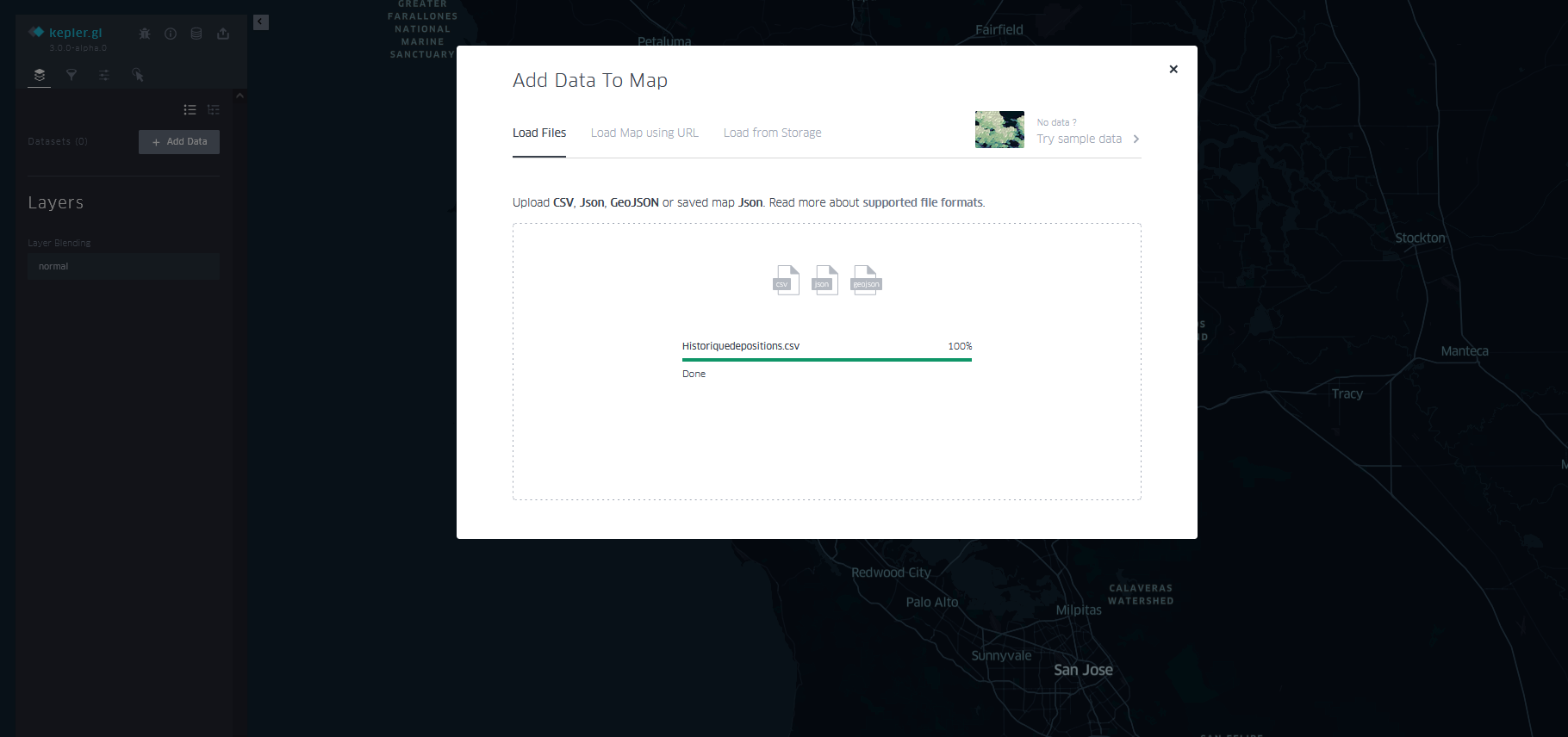This screenshot has height=737, width=1568.
Task: Click the sample data thumbnail image
Action: pos(999,129)
